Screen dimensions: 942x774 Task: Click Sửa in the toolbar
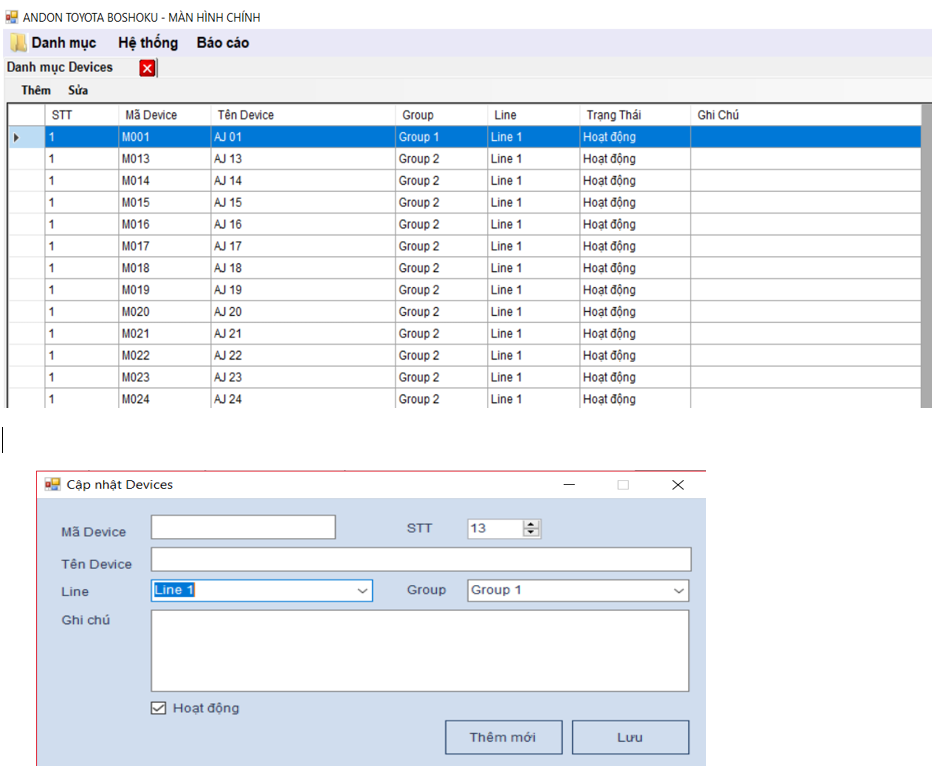[x=78, y=91]
